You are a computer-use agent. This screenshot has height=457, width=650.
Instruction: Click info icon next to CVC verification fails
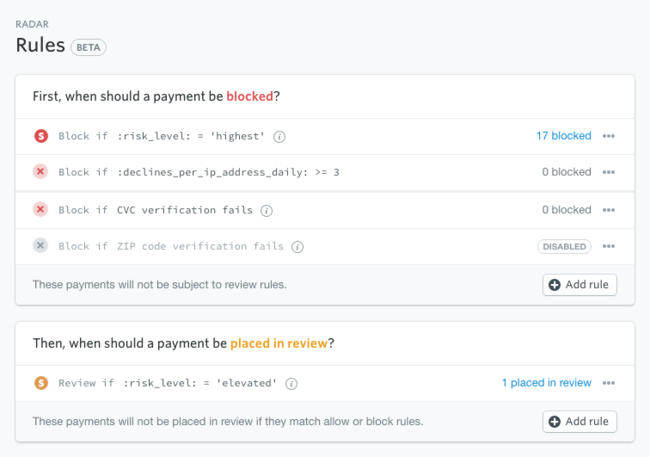(265, 210)
